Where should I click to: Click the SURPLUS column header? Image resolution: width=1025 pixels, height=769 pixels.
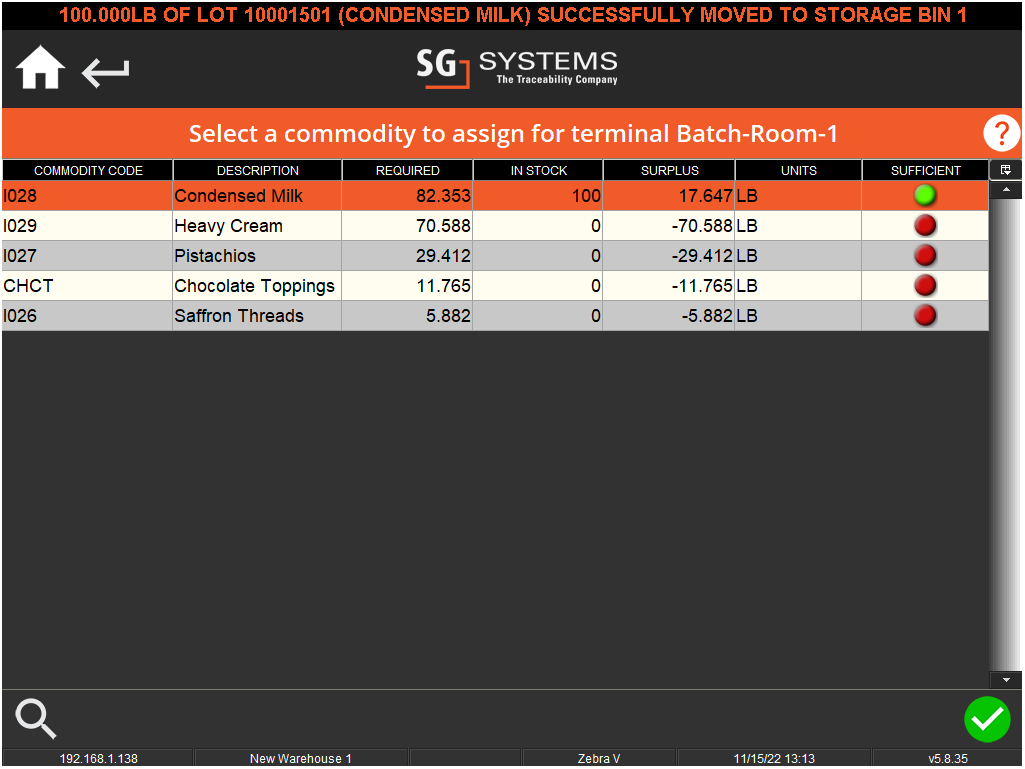(x=668, y=170)
